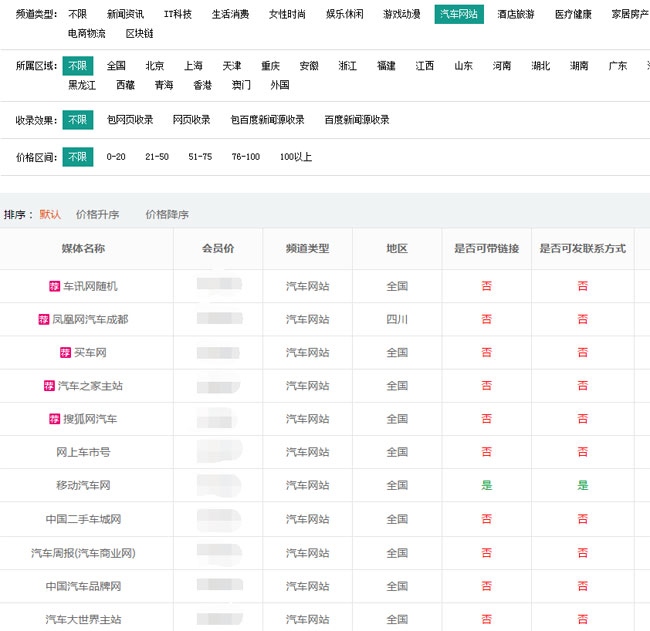Choose the 黑龙江 region filter

tap(82, 85)
